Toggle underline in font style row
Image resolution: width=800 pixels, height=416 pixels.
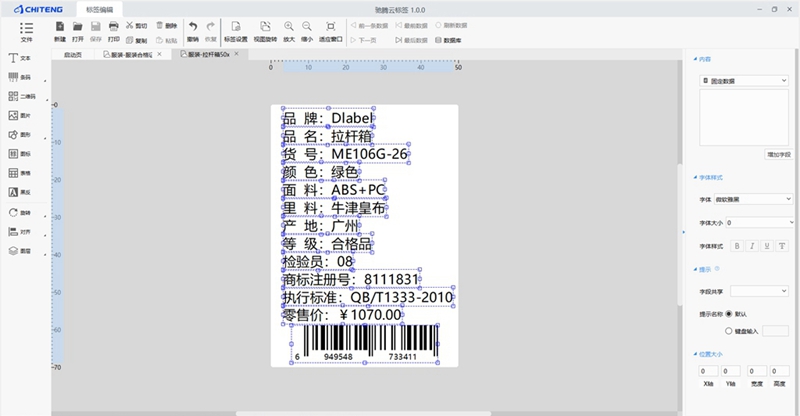pyautogui.click(x=767, y=245)
